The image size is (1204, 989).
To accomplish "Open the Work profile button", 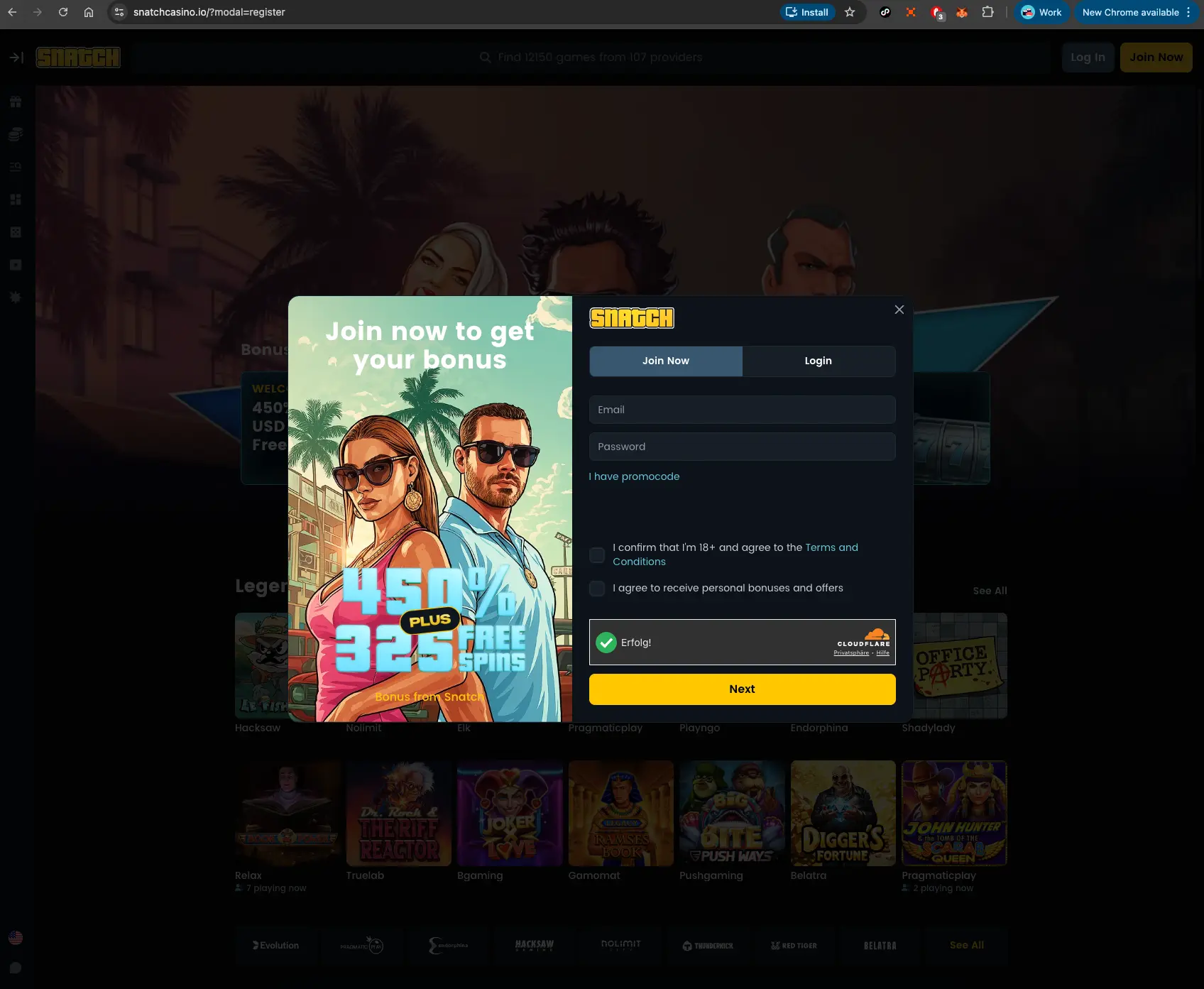I will pyautogui.click(x=1041, y=12).
